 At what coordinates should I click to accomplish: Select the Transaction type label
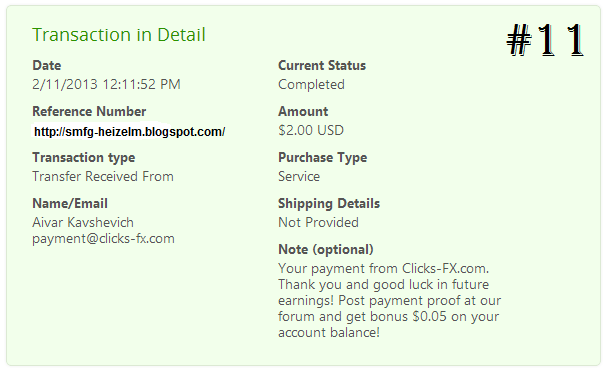(x=84, y=158)
